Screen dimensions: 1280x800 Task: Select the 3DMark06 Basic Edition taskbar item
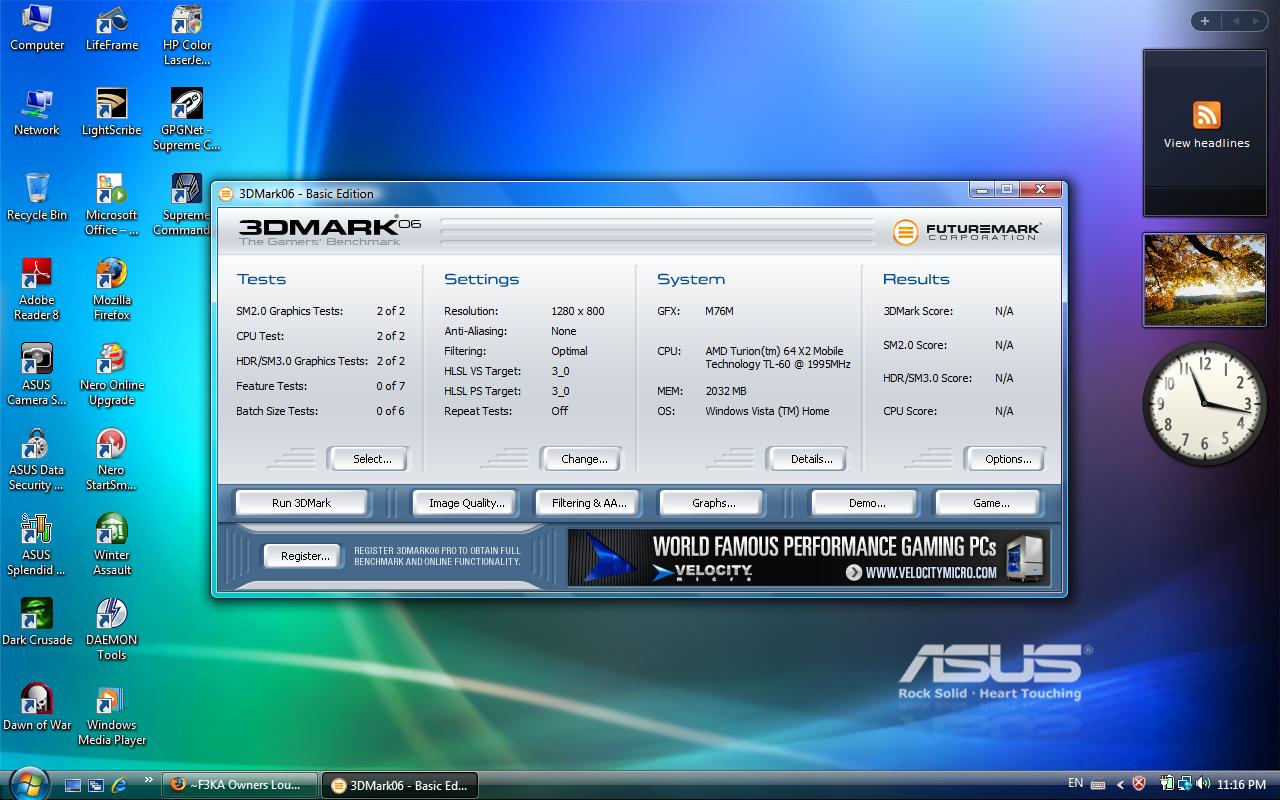coord(399,785)
